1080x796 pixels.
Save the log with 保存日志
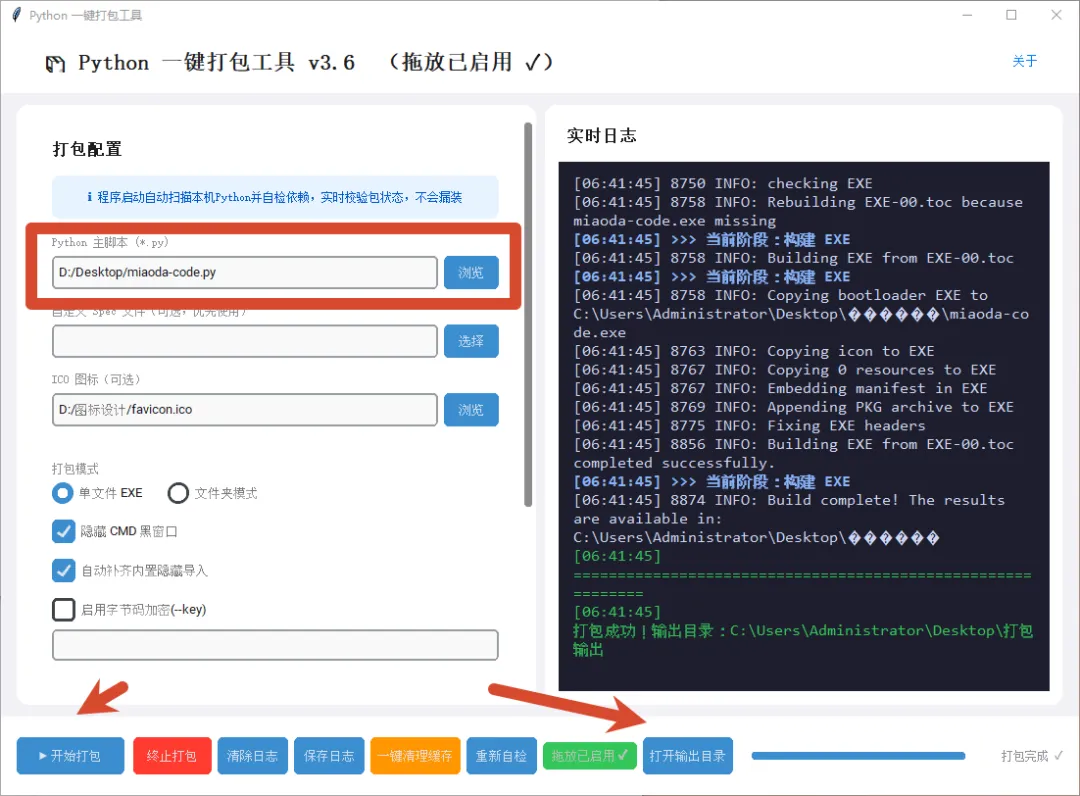[x=329, y=756]
